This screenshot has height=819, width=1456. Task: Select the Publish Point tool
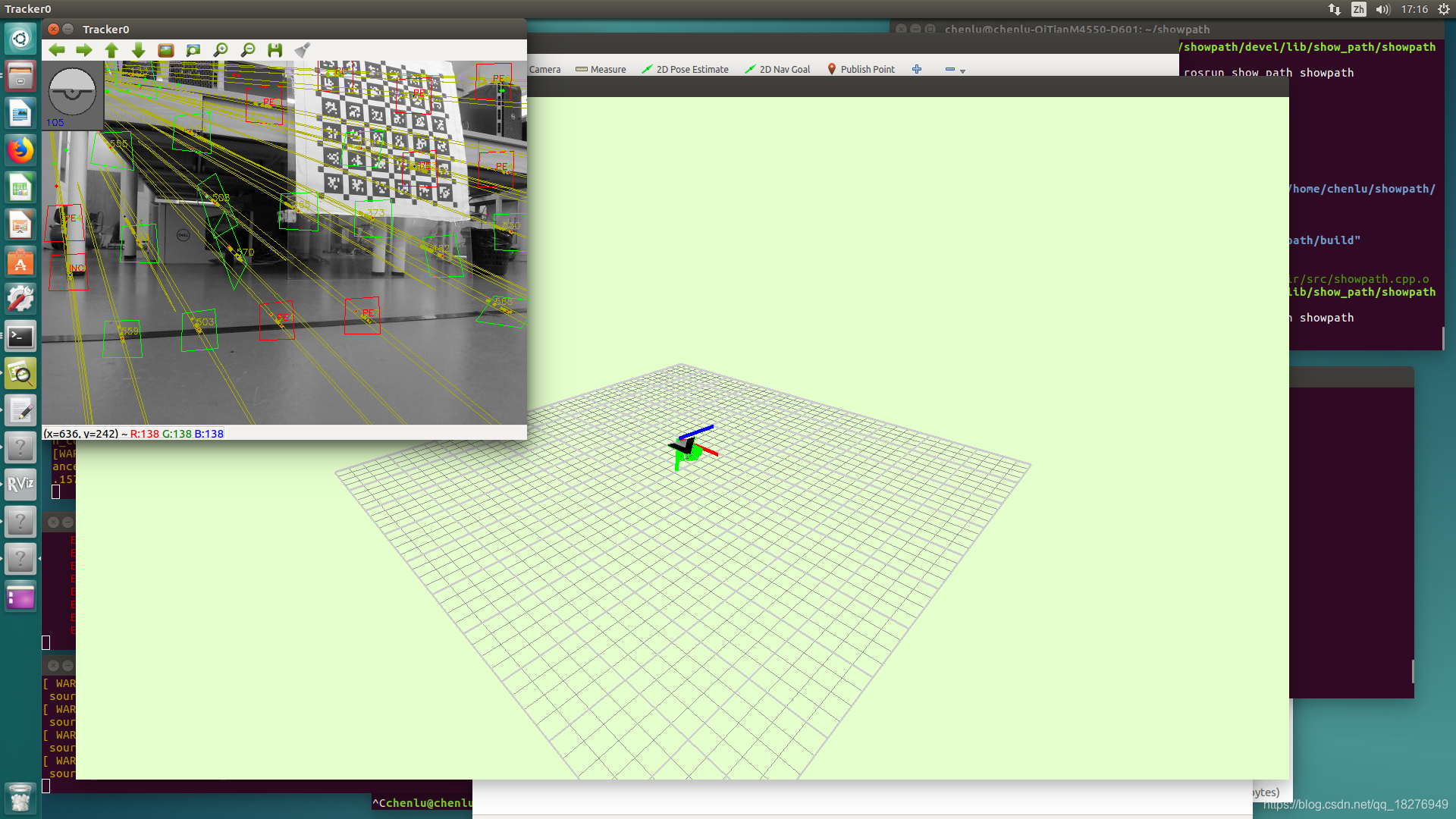[861, 69]
